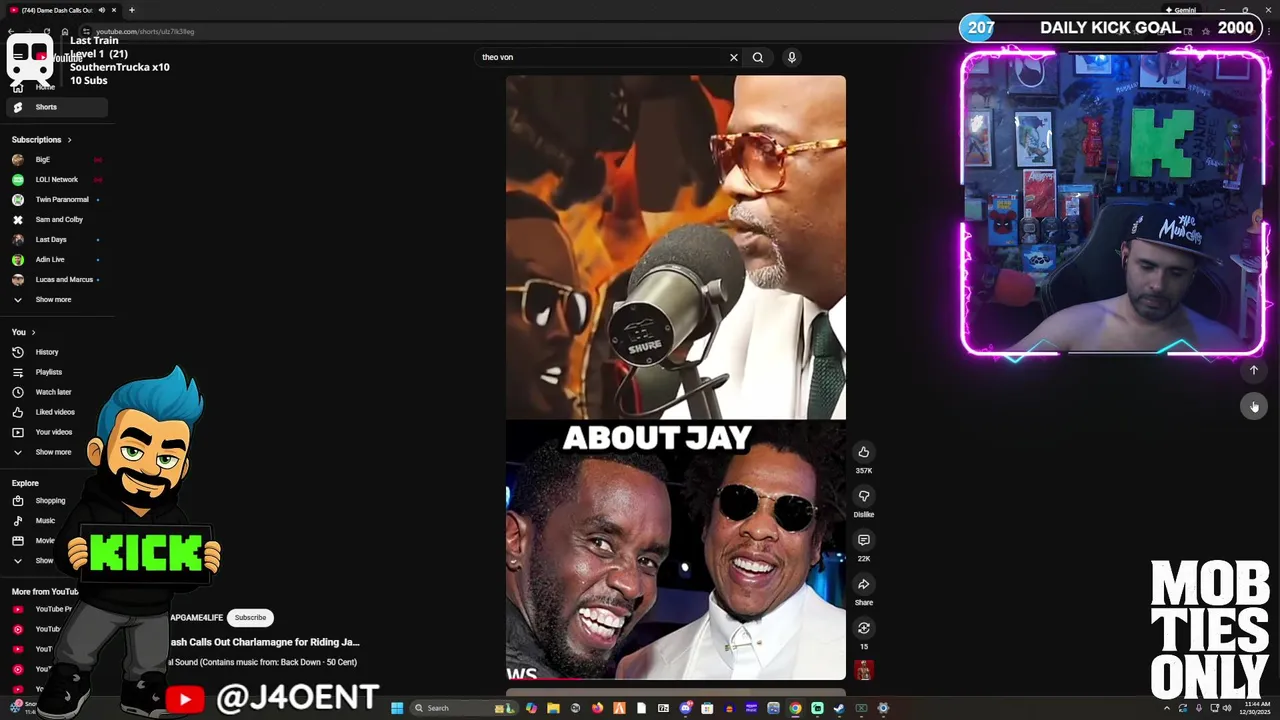Open Steam from the taskbar
Image resolution: width=1280 pixels, height=720 pixels.
839,708
